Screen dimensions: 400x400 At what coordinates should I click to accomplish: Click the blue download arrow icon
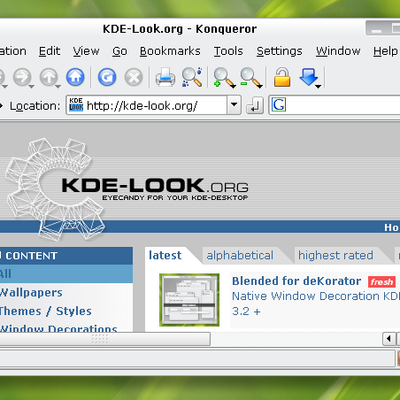click(308, 76)
